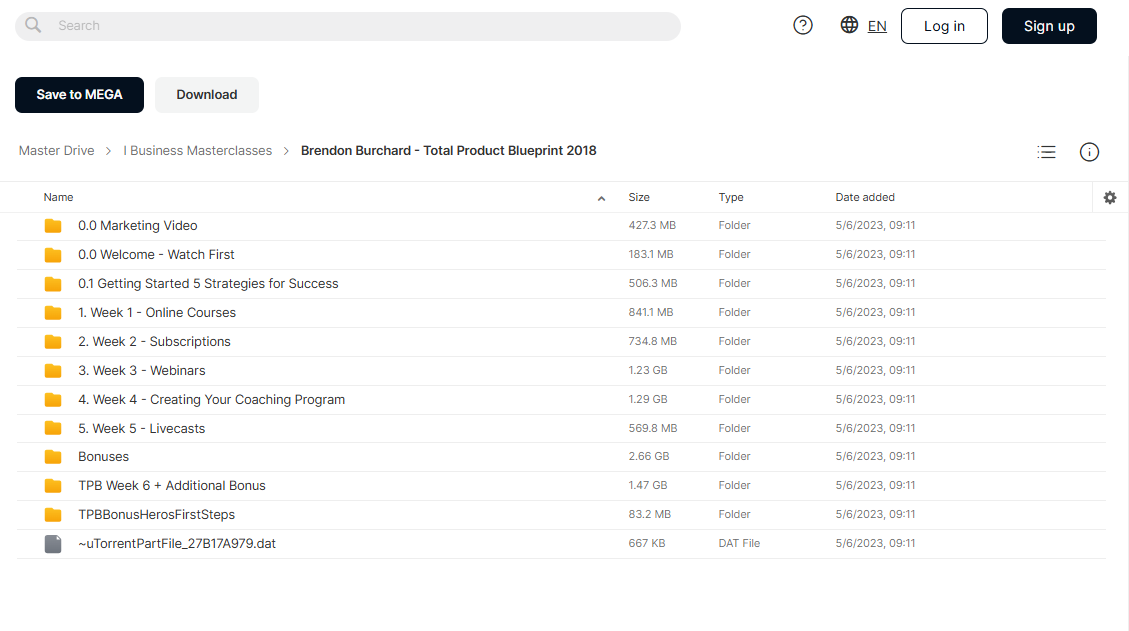1129x631 pixels.
Task: Click folder icon for Week 4 Coaching Program
Action: coord(53,400)
